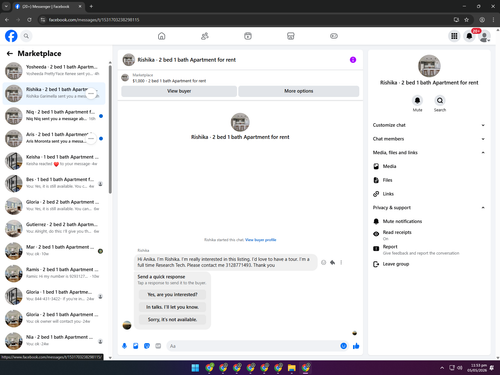Send quick response 'In talks. I'll let you know.'
Viewport: 500px width, 375px height.
click(x=172, y=307)
